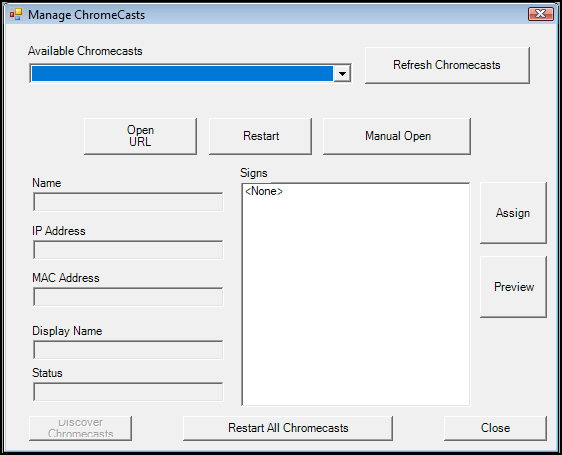Select <None> in the Signs list
Viewport: 562px width, 455px height.
point(264,191)
